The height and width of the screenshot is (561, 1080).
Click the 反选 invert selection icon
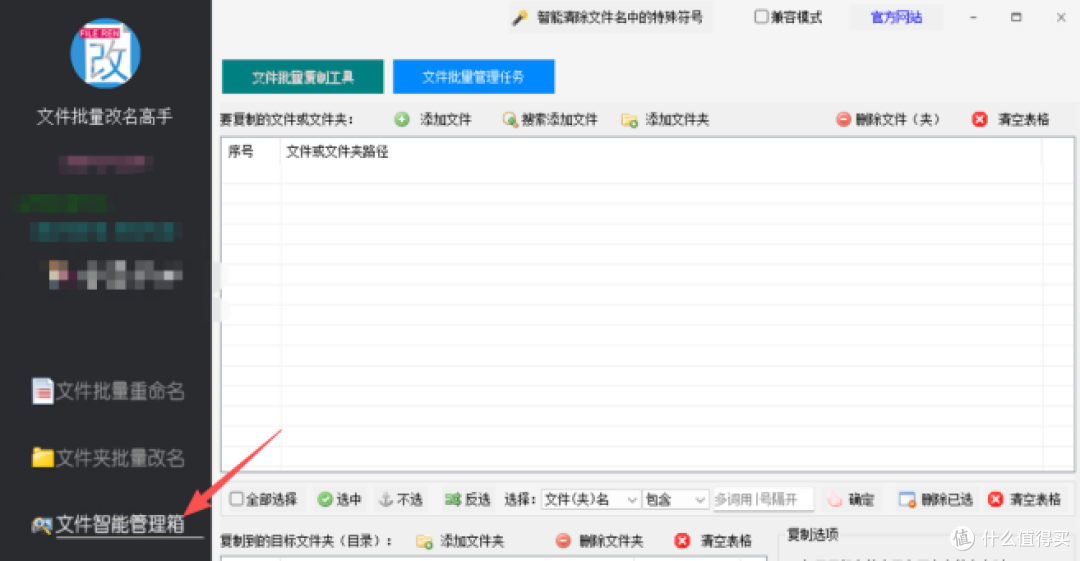[453, 500]
